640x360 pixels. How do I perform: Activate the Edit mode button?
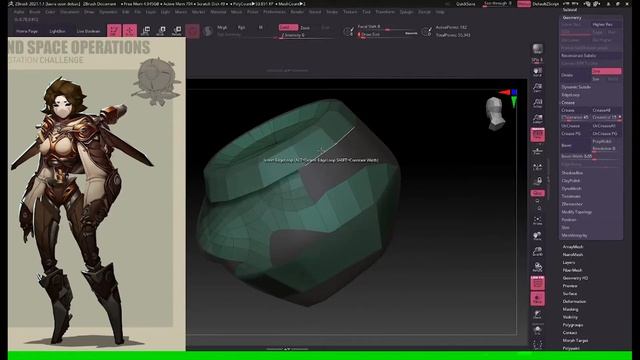coord(114,31)
